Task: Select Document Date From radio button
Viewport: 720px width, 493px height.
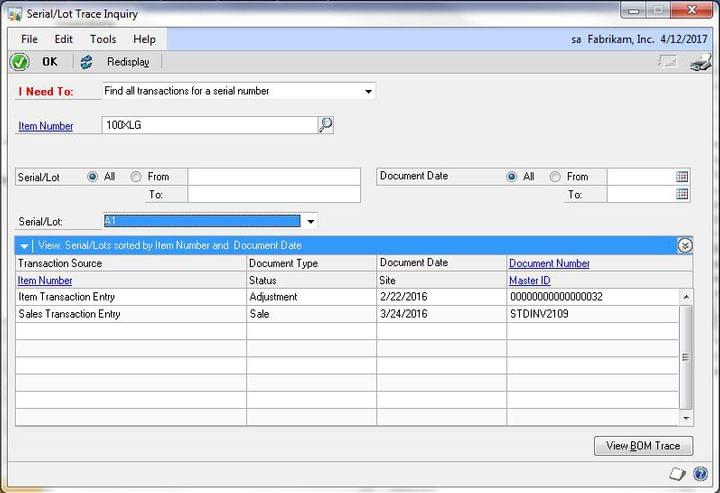Action: pos(555,177)
